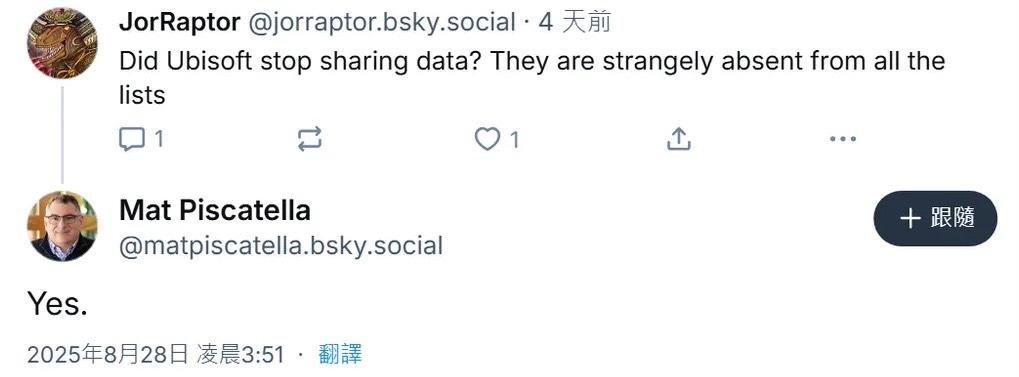
Task: Click the 4 天前 timestamp
Action: (576, 22)
